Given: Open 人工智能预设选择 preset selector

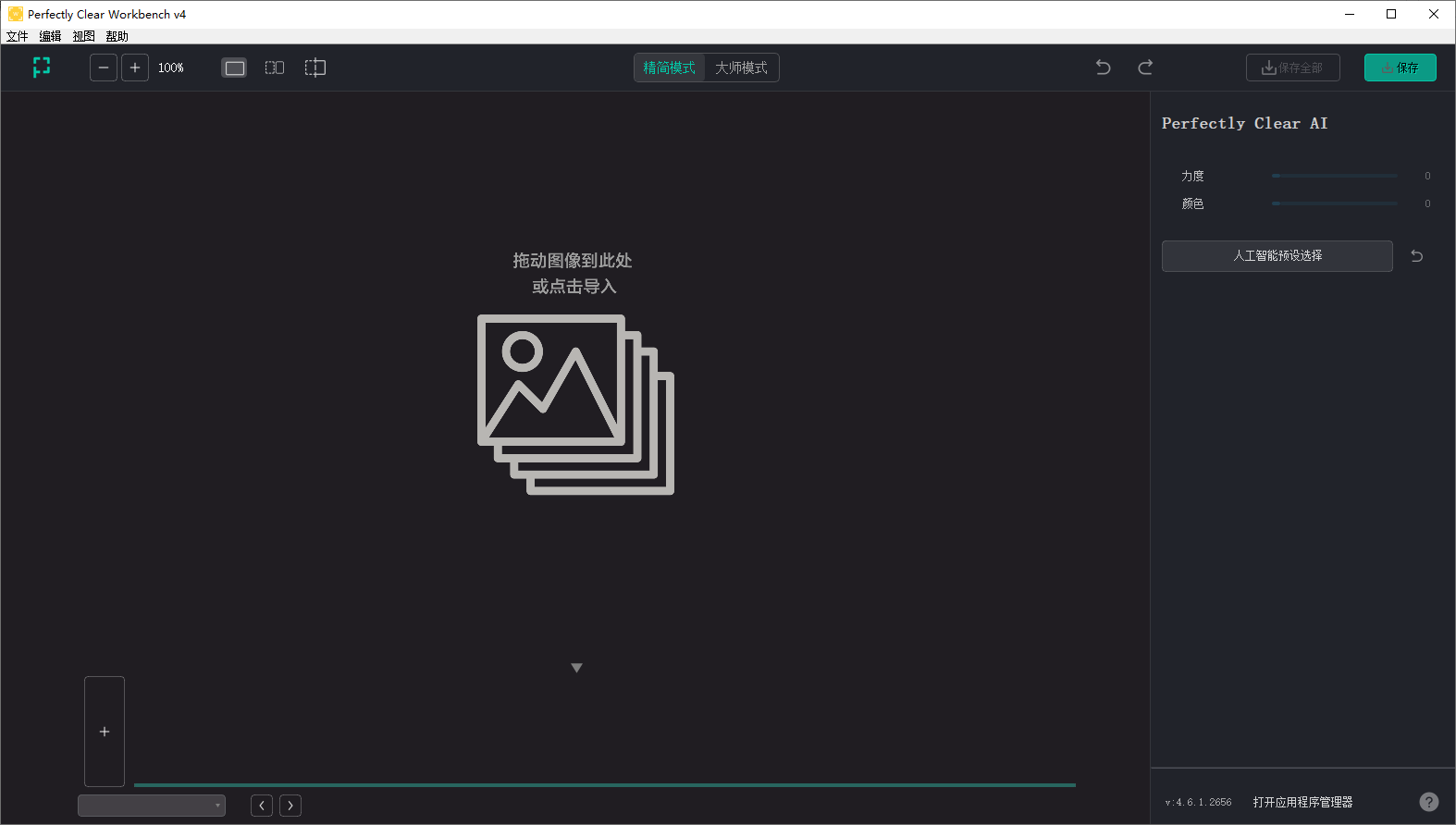Looking at the screenshot, I should point(1277,256).
